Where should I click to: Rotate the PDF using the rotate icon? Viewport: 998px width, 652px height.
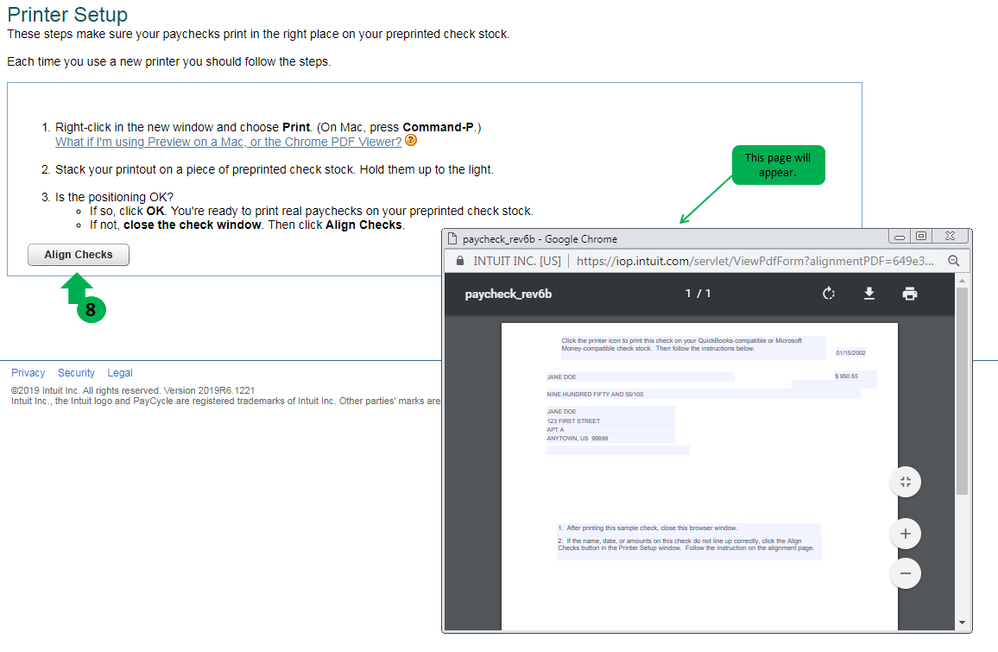coord(828,294)
